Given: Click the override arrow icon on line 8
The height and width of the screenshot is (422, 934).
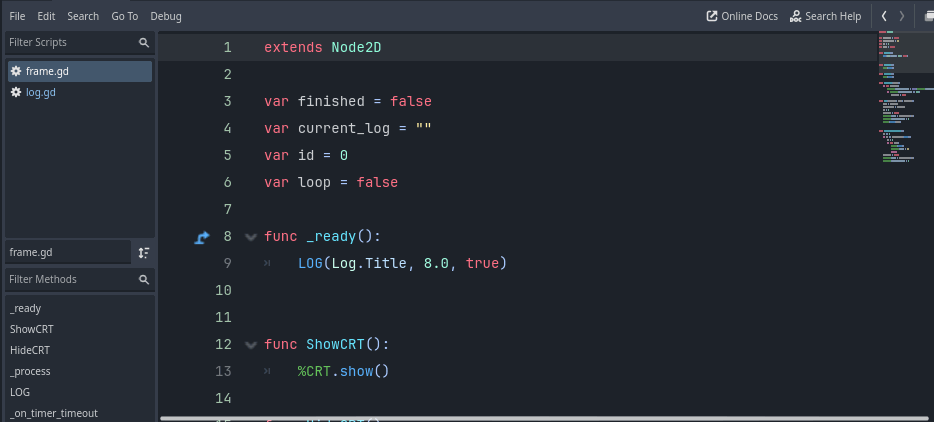Looking at the screenshot, I should click(x=202, y=237).
